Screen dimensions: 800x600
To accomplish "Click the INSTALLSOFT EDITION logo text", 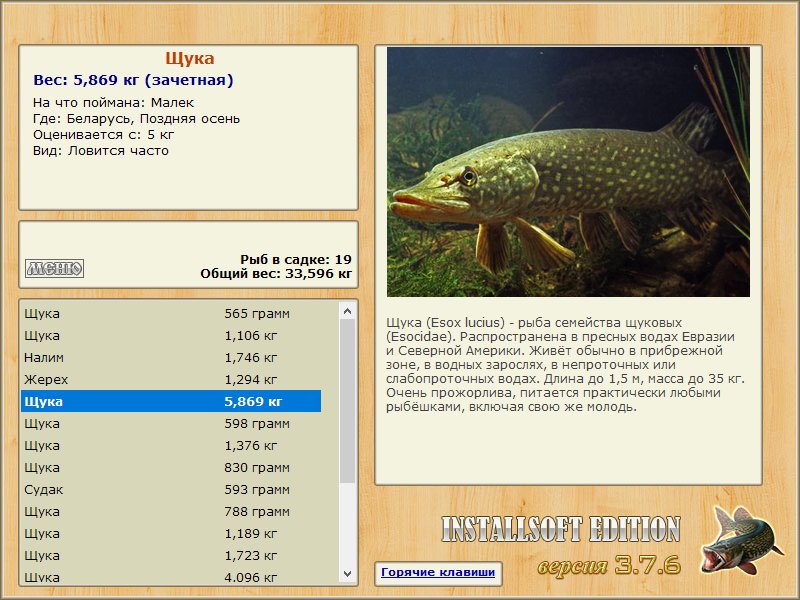I will coord(561,529).
